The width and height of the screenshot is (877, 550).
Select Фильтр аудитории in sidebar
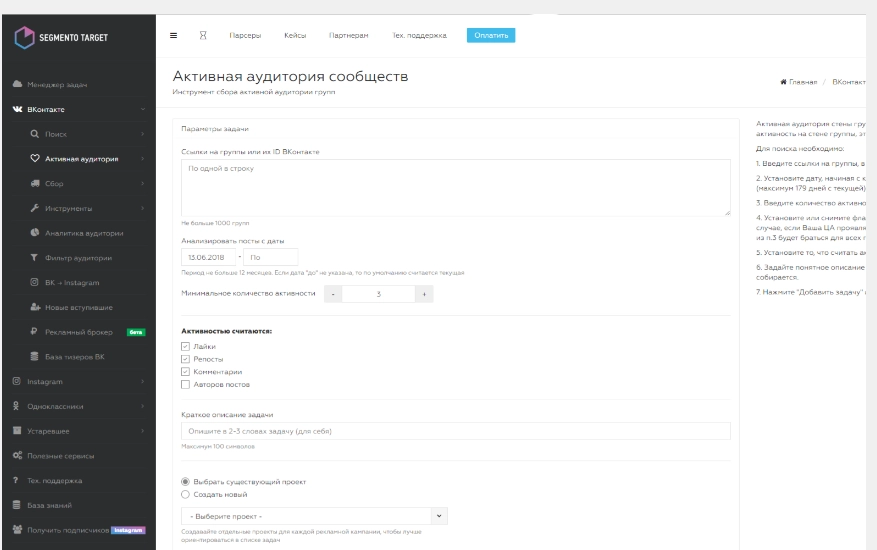(78, 257)
